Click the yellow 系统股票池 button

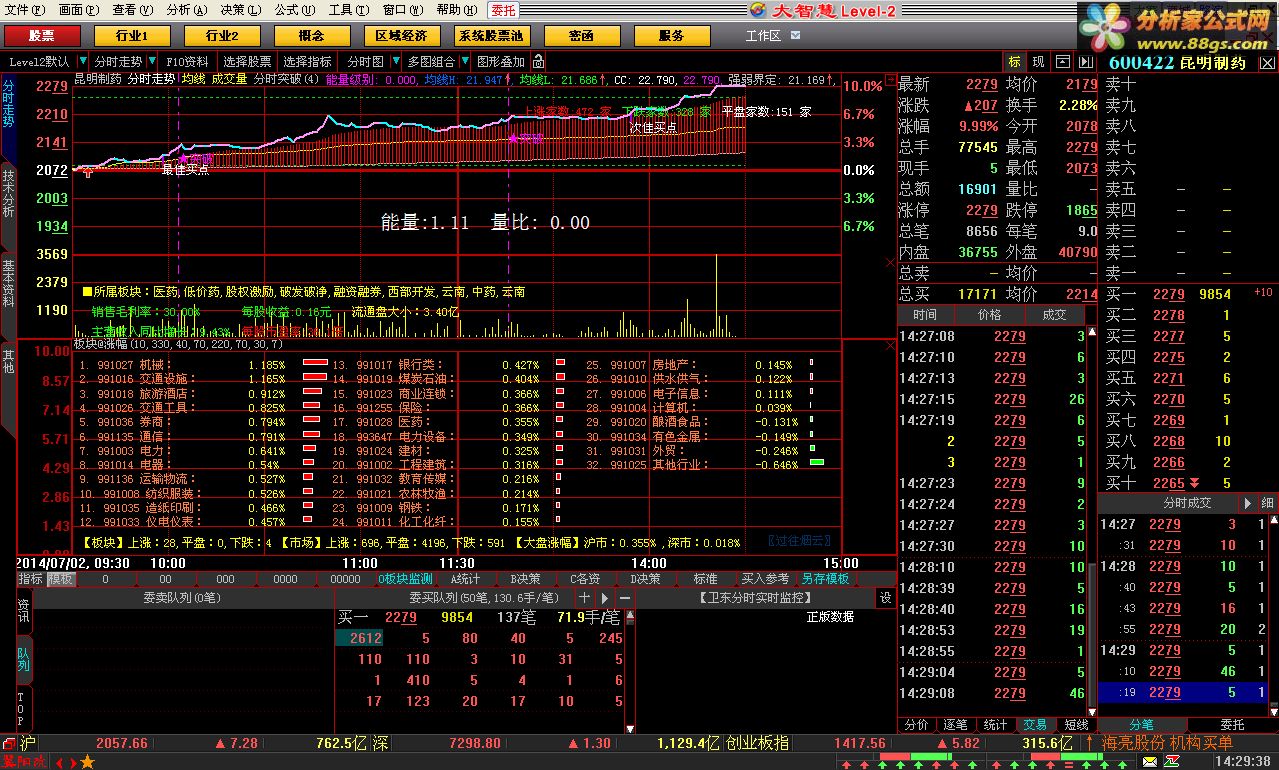tap(491, 36)
